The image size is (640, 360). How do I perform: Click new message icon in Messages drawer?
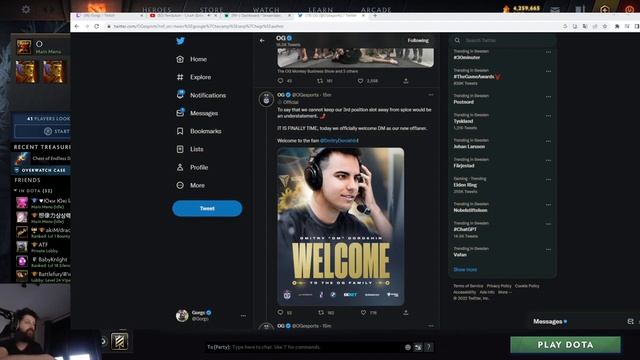(x=630, y=322)
